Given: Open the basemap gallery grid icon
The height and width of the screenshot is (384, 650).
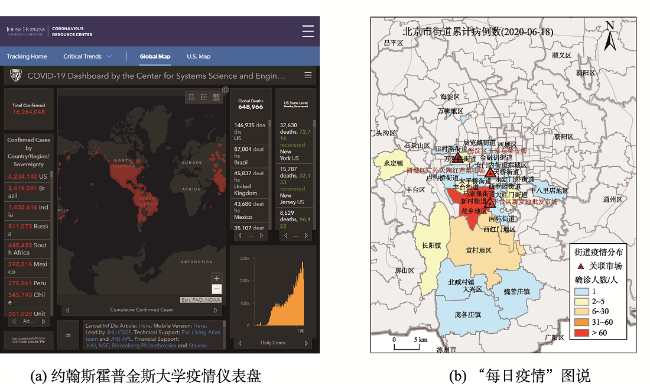Looking at the screenshot, I should [x=216, y=97].
